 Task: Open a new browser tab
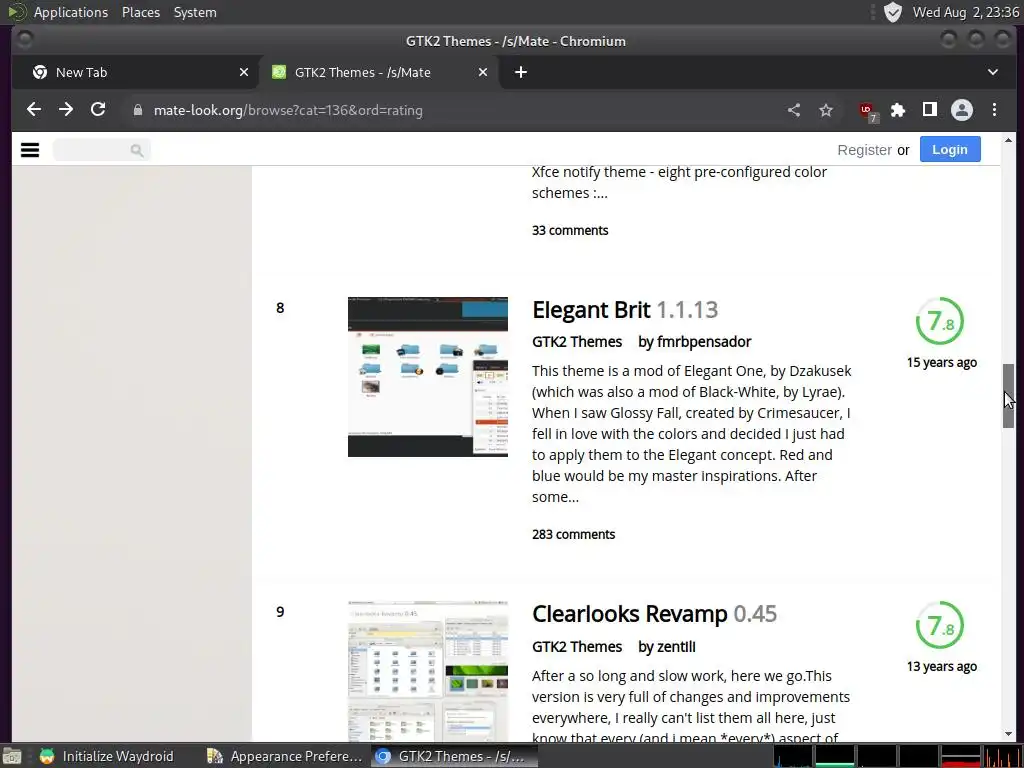click(x=520, y=72)
